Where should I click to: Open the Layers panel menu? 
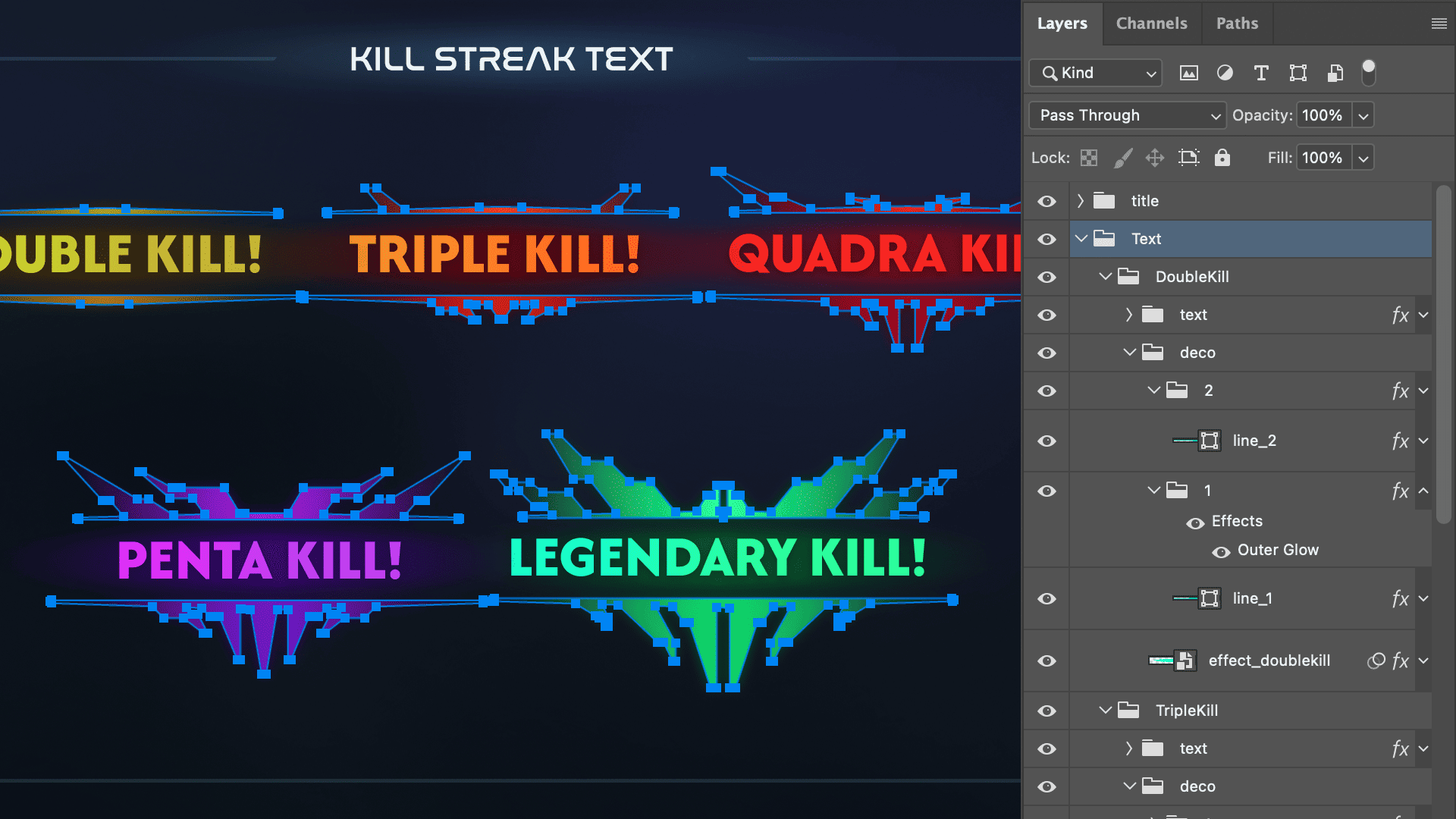[x=1439, y=24]
